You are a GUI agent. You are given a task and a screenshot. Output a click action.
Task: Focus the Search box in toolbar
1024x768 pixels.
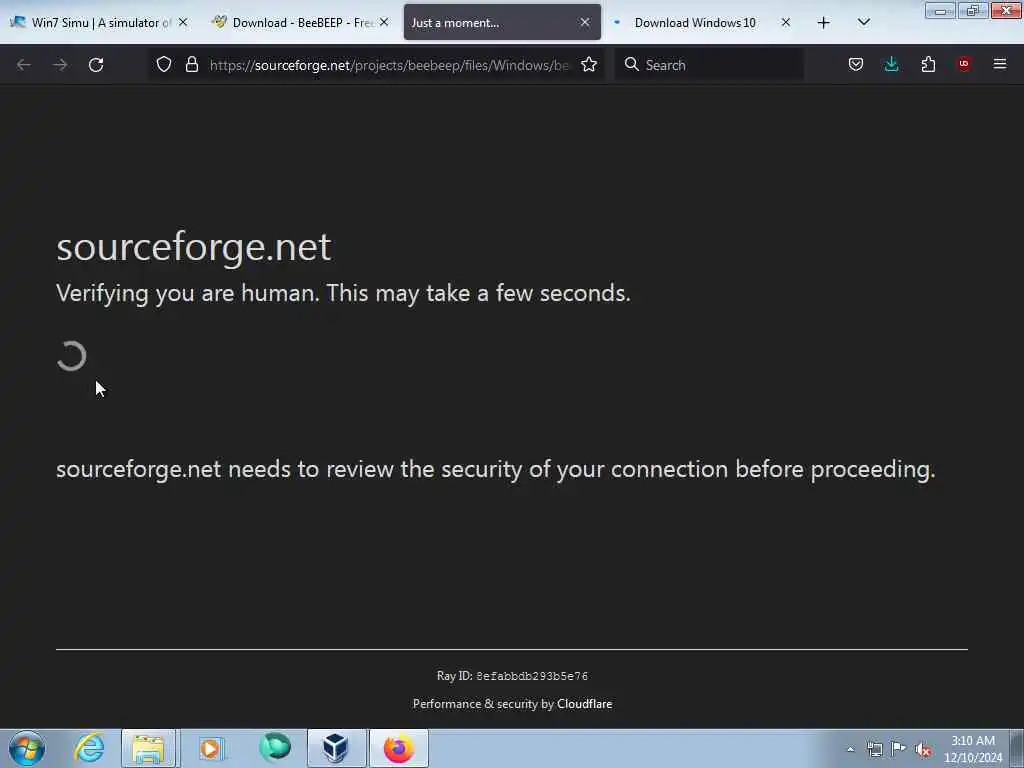(709, 65)
